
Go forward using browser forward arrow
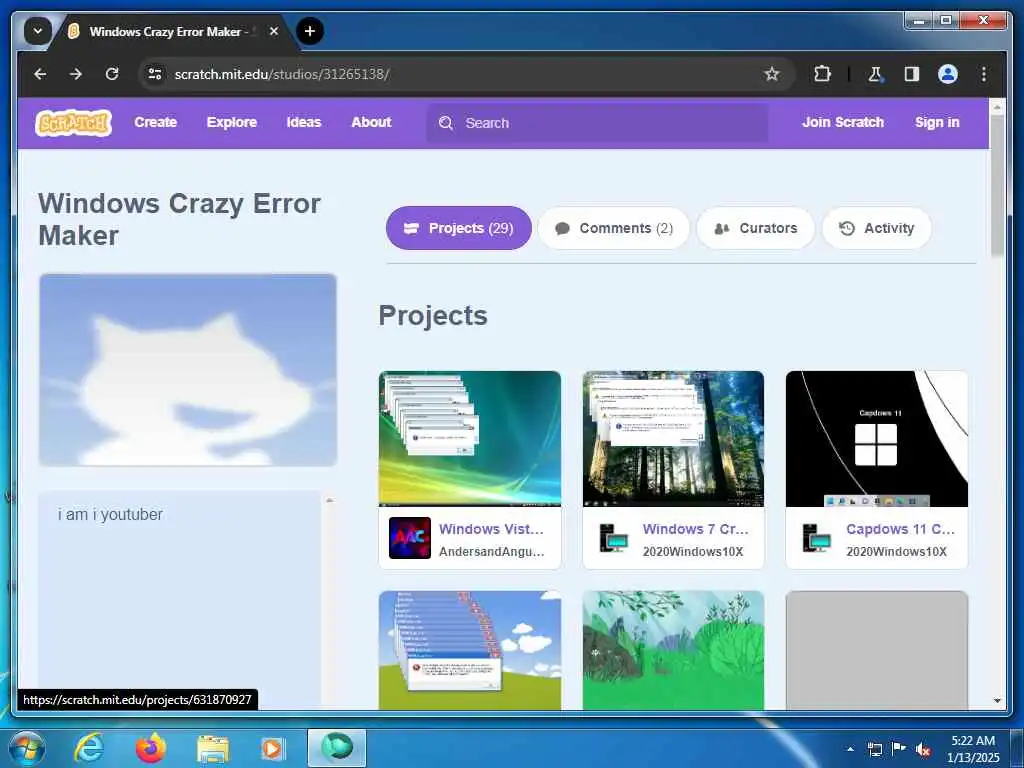[76, 74]
